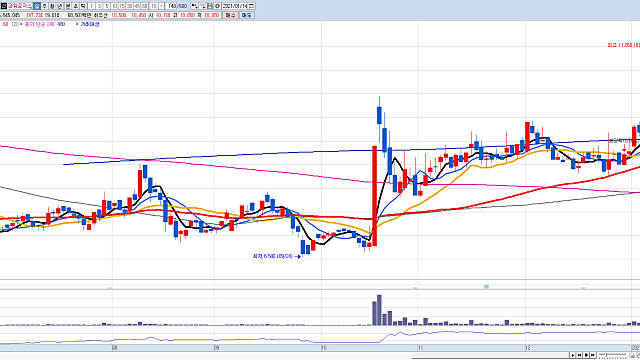Select the tick (틱) chart type button
This screenshot has width=640, height=360.
(83, 6)
